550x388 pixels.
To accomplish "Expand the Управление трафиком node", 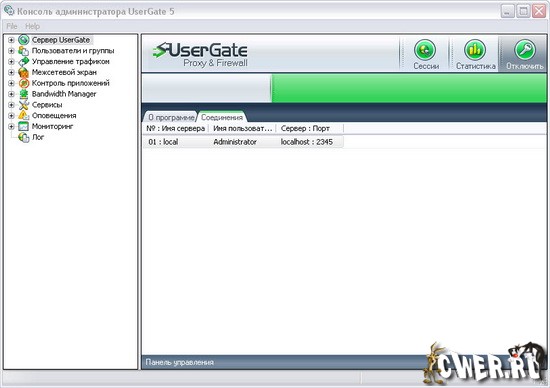I will coord(11,62).
